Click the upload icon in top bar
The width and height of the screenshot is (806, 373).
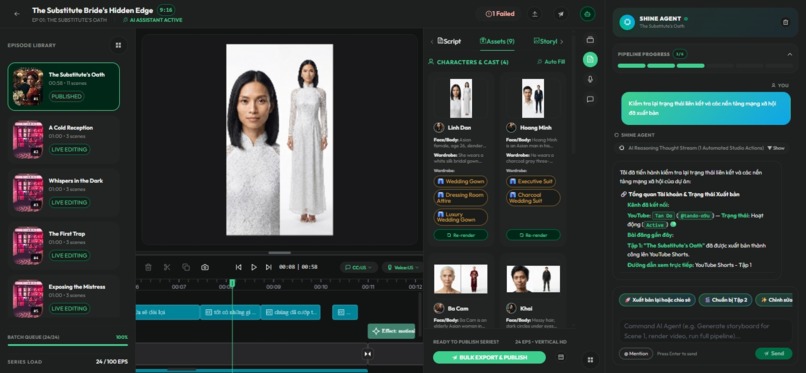click(535, 14)
